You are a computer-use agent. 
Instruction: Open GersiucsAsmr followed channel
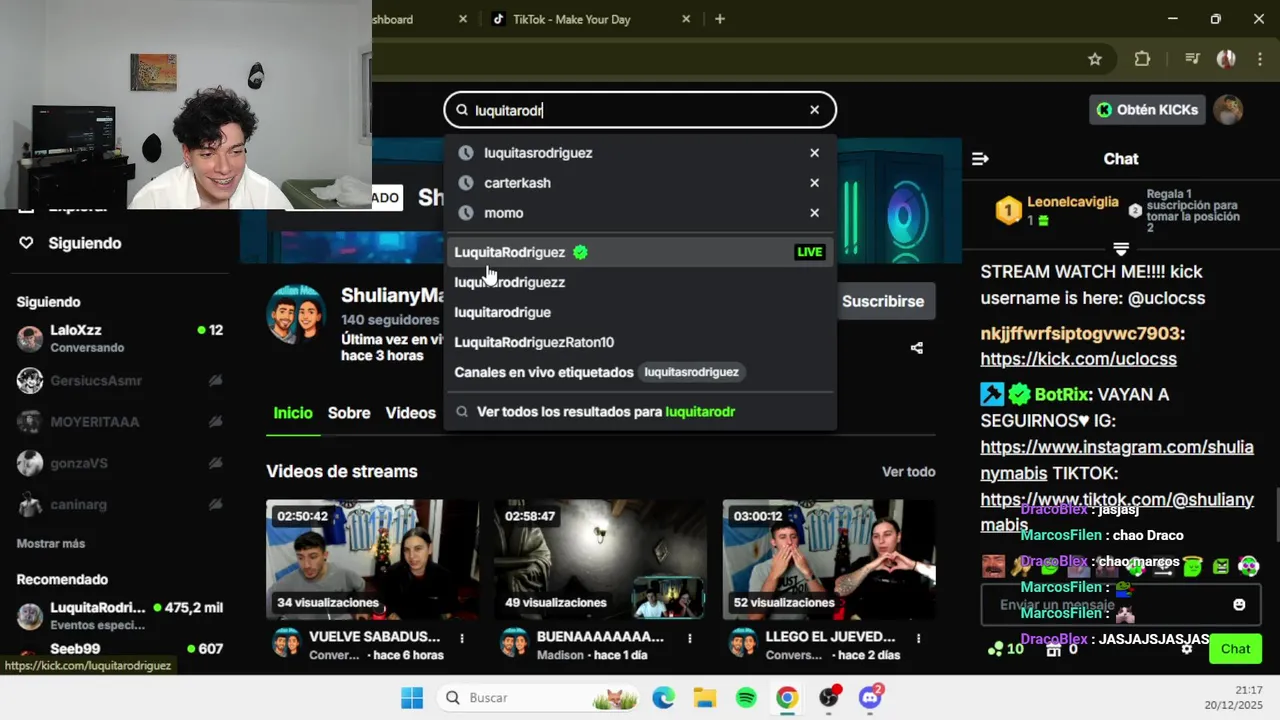click(120, 381)
